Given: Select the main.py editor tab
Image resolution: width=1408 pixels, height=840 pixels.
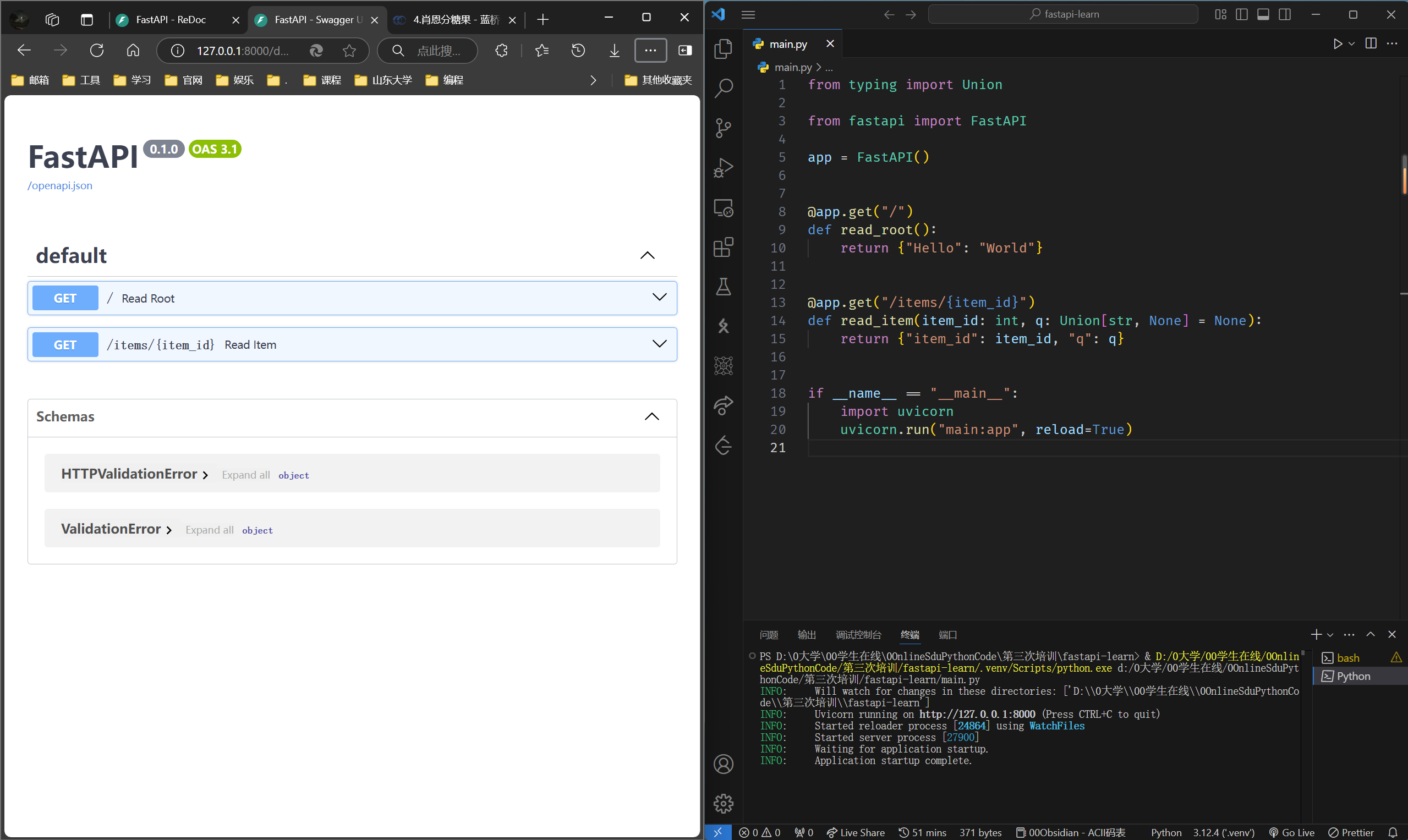Looking at the screenshot, I should click(787, 44).
